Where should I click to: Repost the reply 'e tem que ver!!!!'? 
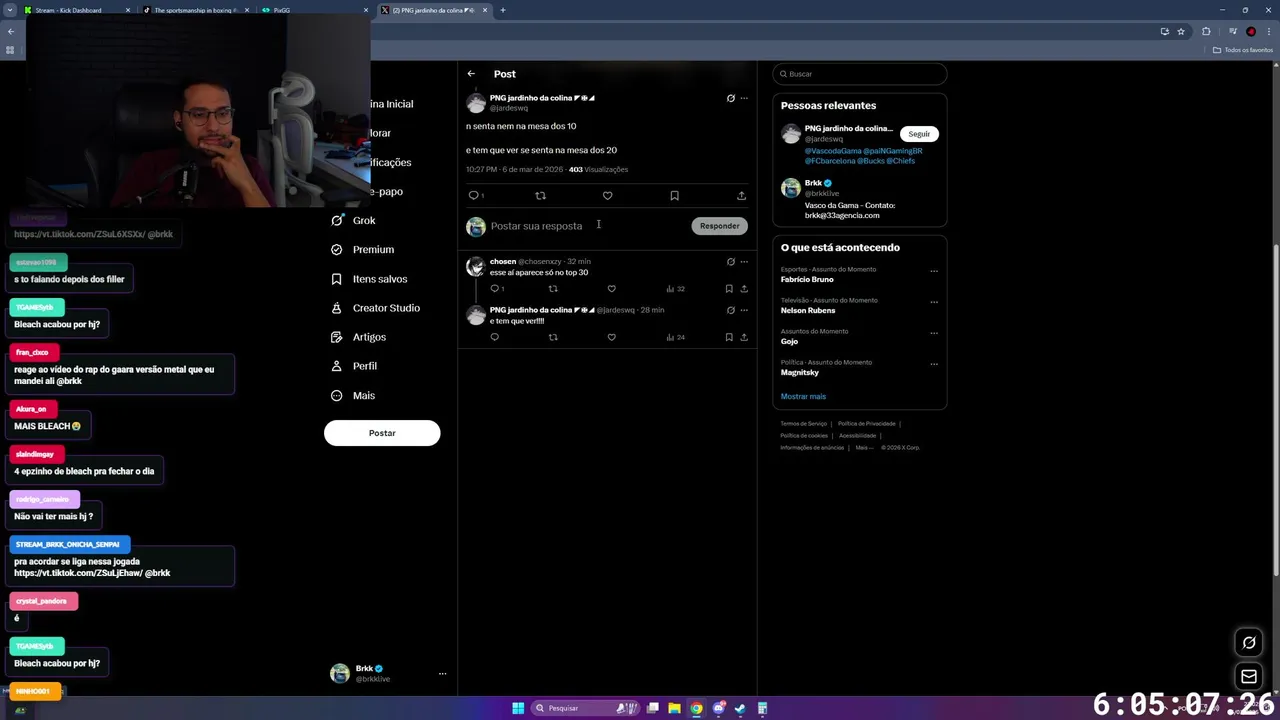pos(552,337)
